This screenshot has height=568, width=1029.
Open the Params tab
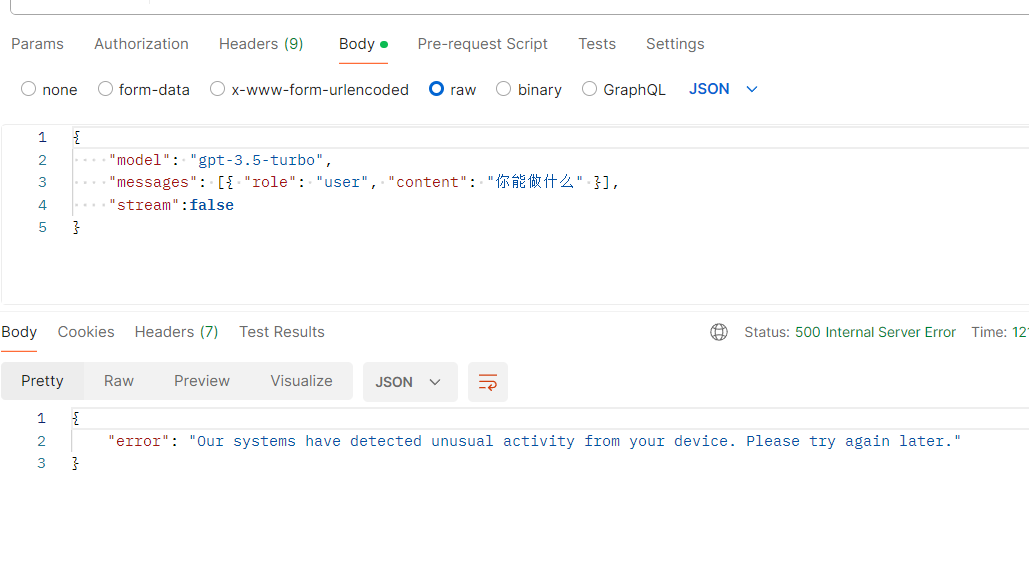click(x=37, y=44)
